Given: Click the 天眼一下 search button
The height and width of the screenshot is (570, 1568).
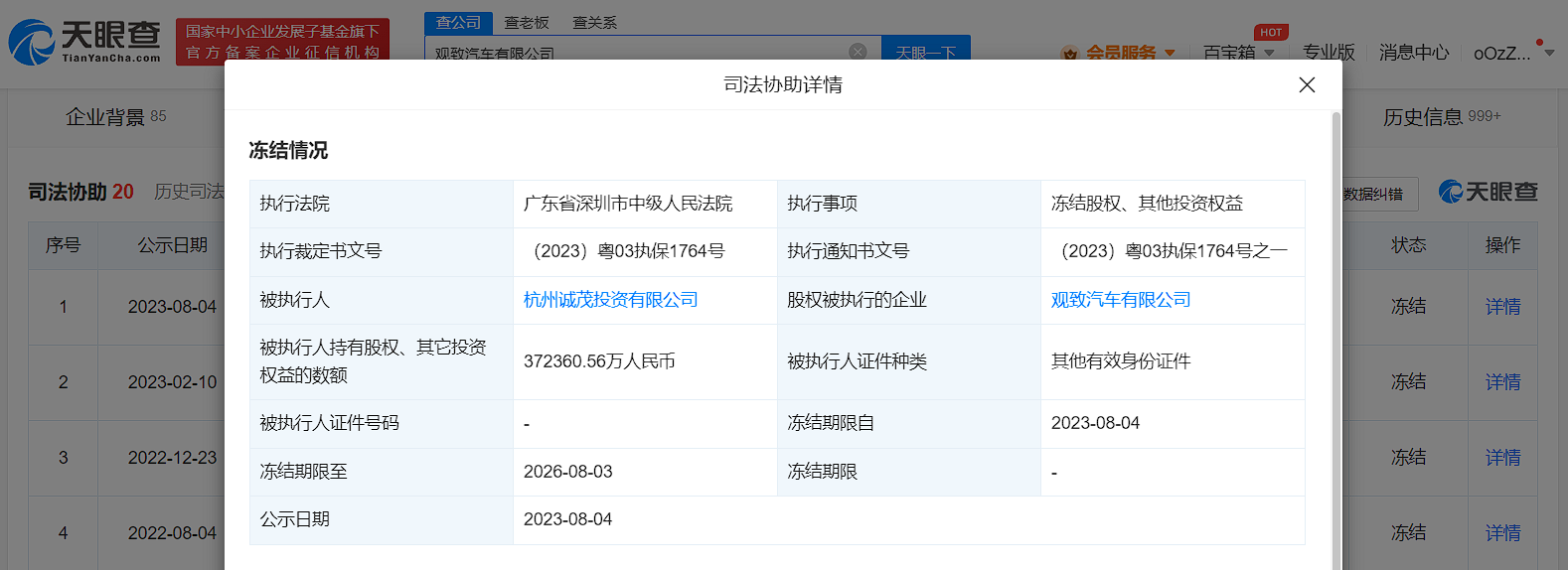Looking at the screenshot, I should [x=926, y=51].
